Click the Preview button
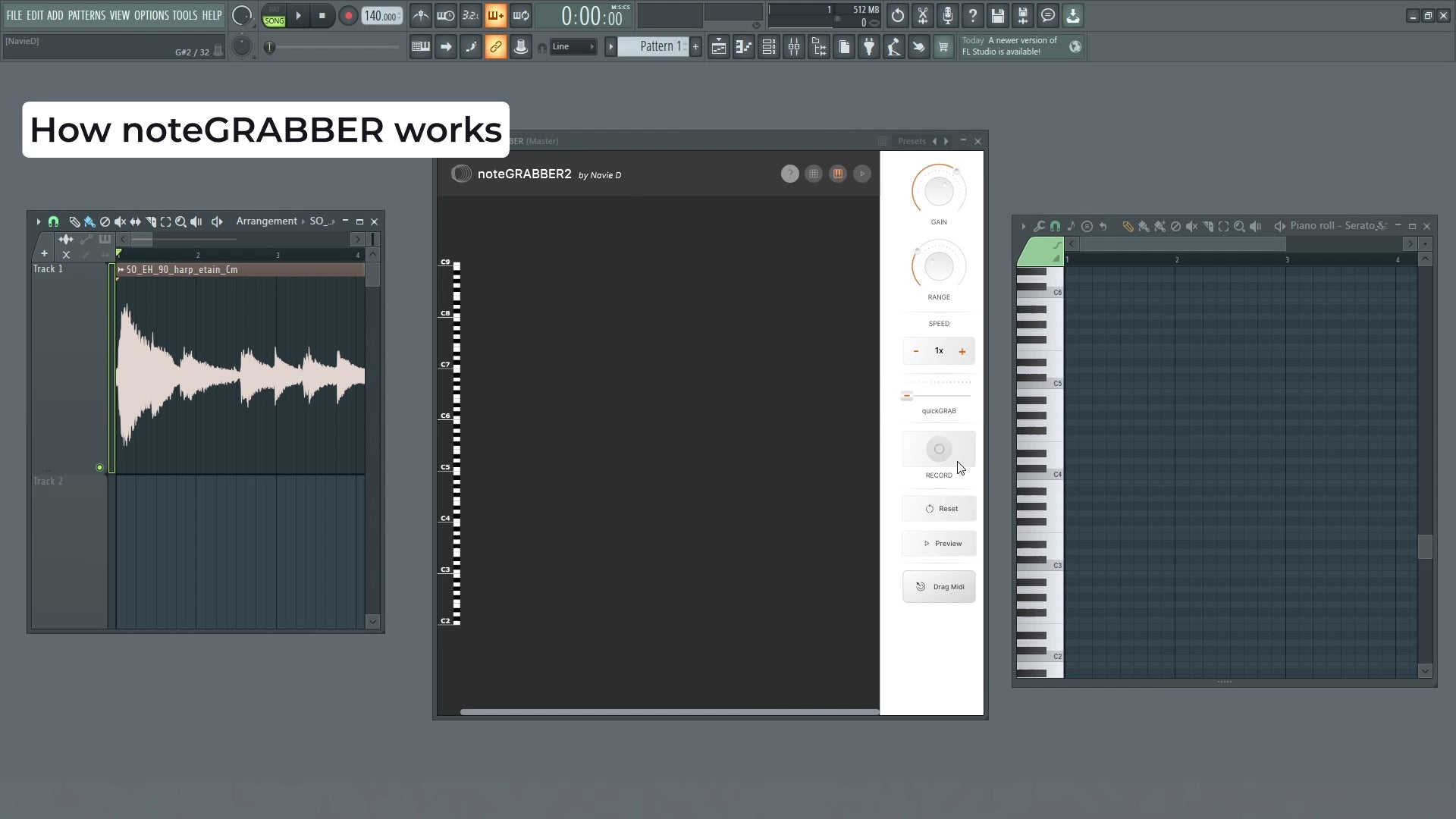This screenshot has width=1456, height=819. tap(939, 544)
